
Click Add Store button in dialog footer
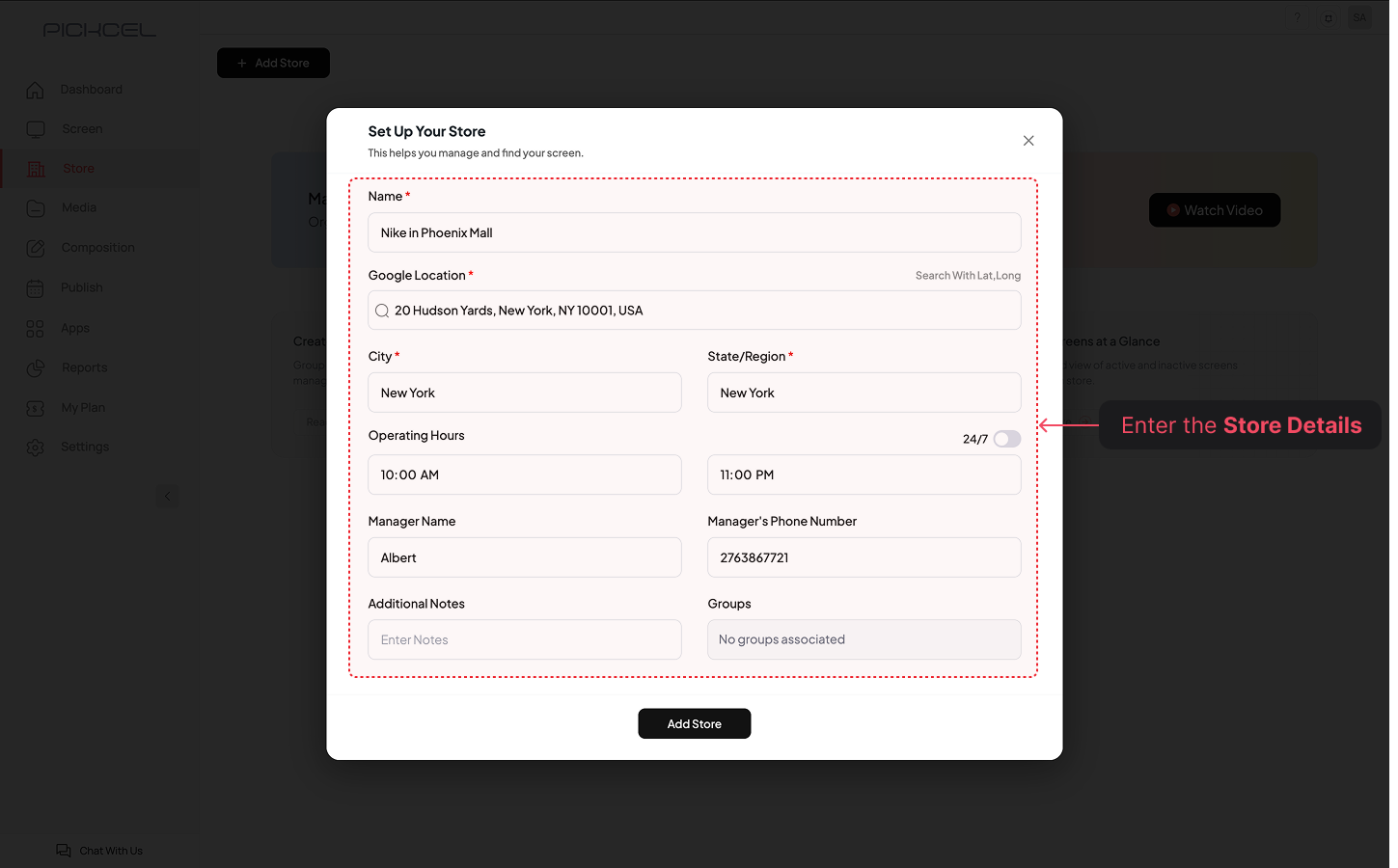694,723
